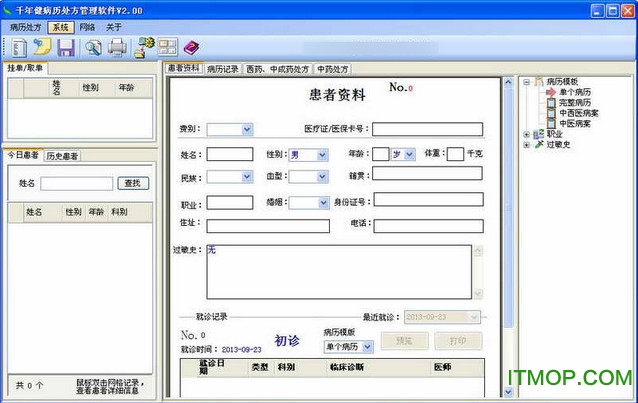
Task: Click the yellow pinned note icon
Action: click(42, 47)
